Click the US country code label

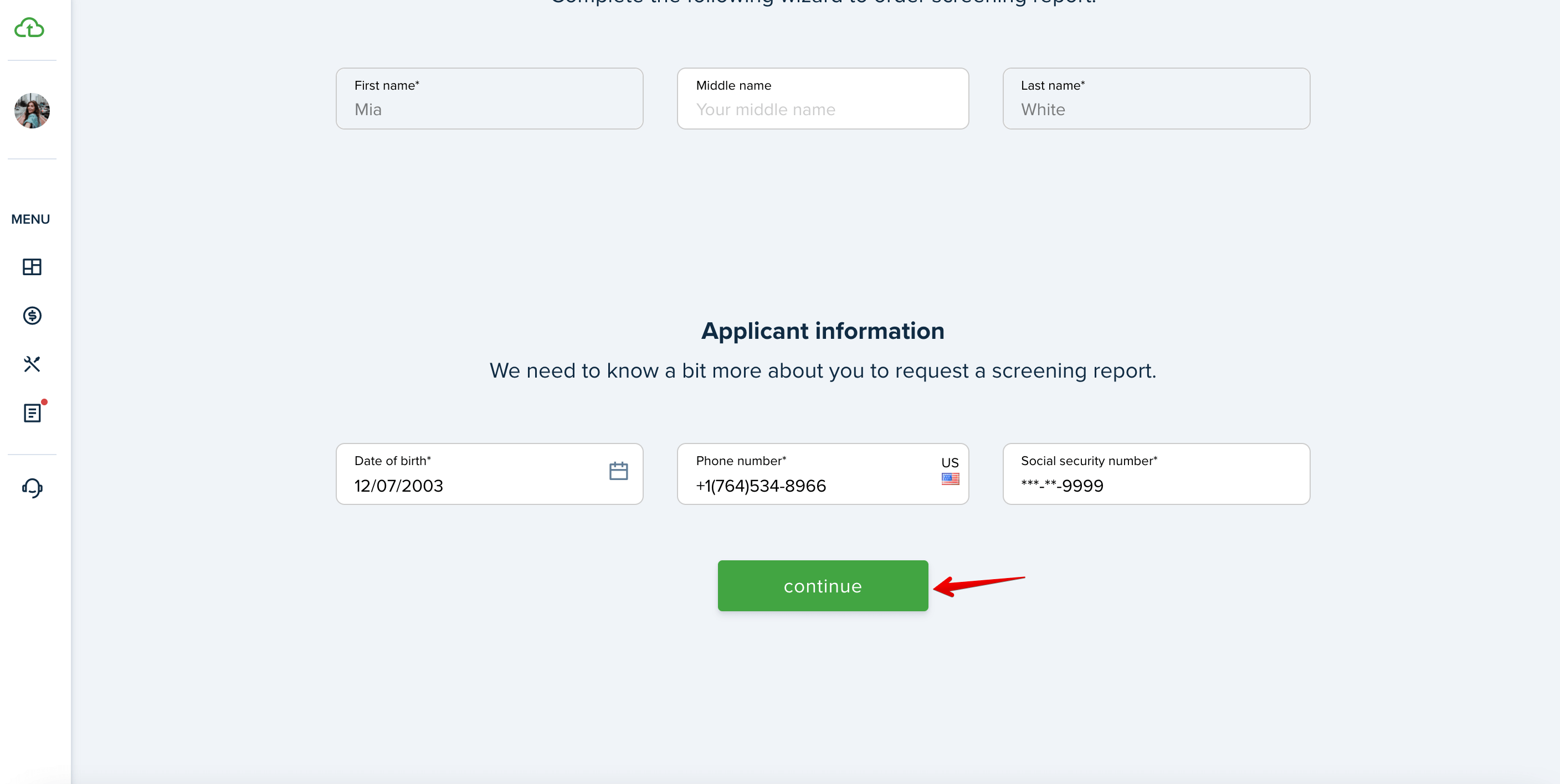point(950,462)
